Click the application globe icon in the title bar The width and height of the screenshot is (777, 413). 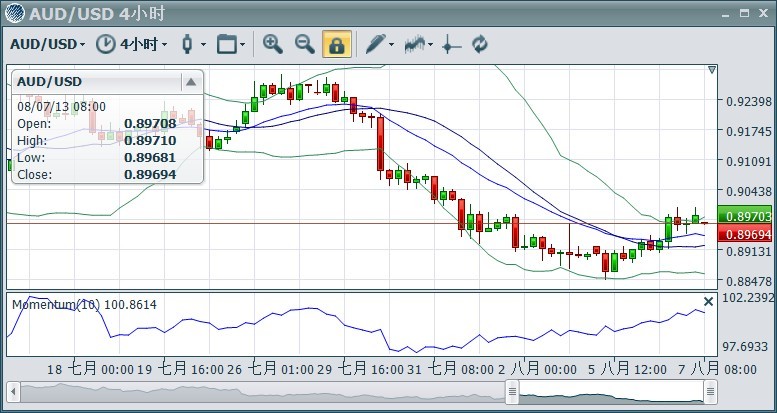15,13
